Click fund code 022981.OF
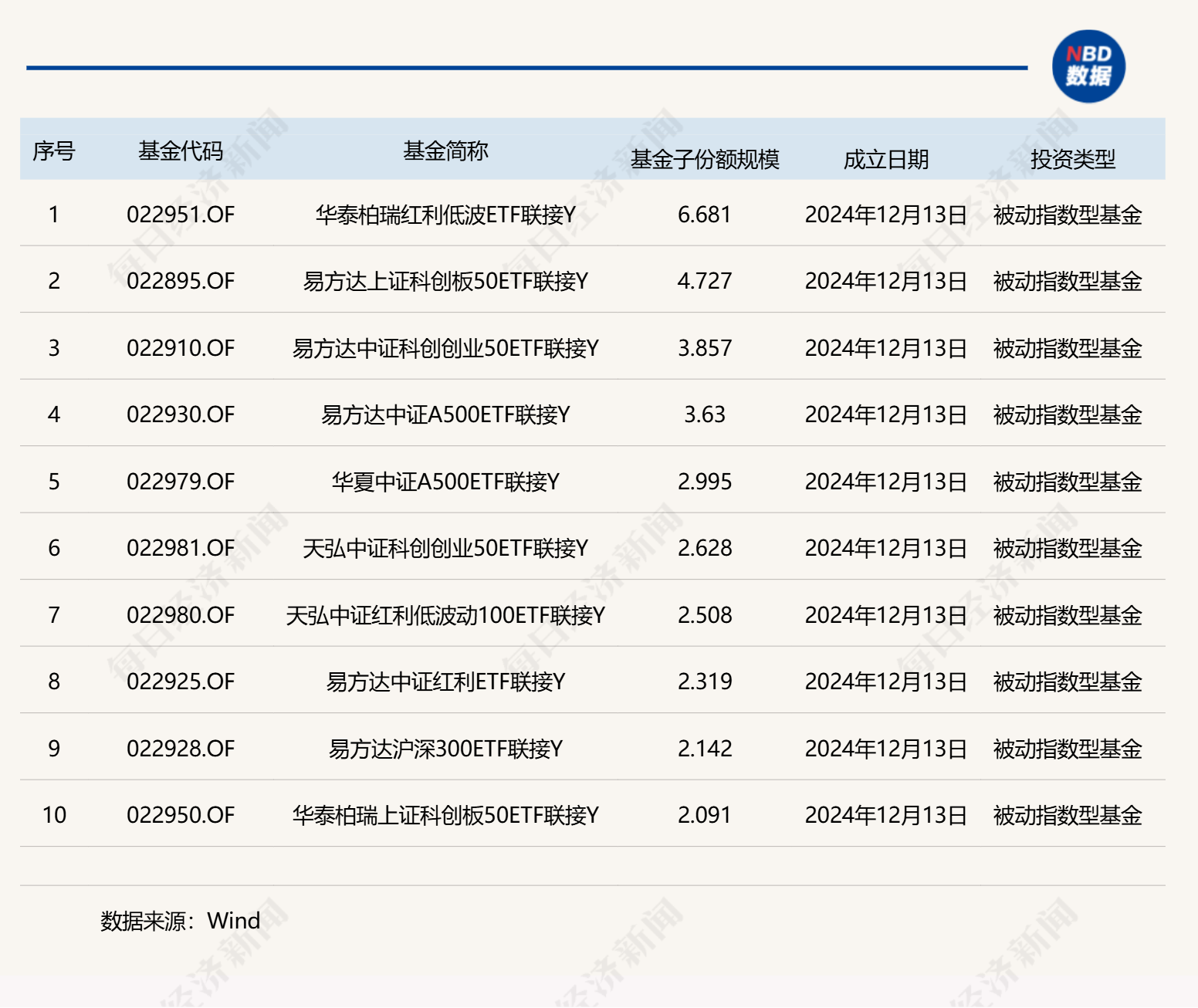The width and height of the screenshot is (1198, 1008). (181, 548)
